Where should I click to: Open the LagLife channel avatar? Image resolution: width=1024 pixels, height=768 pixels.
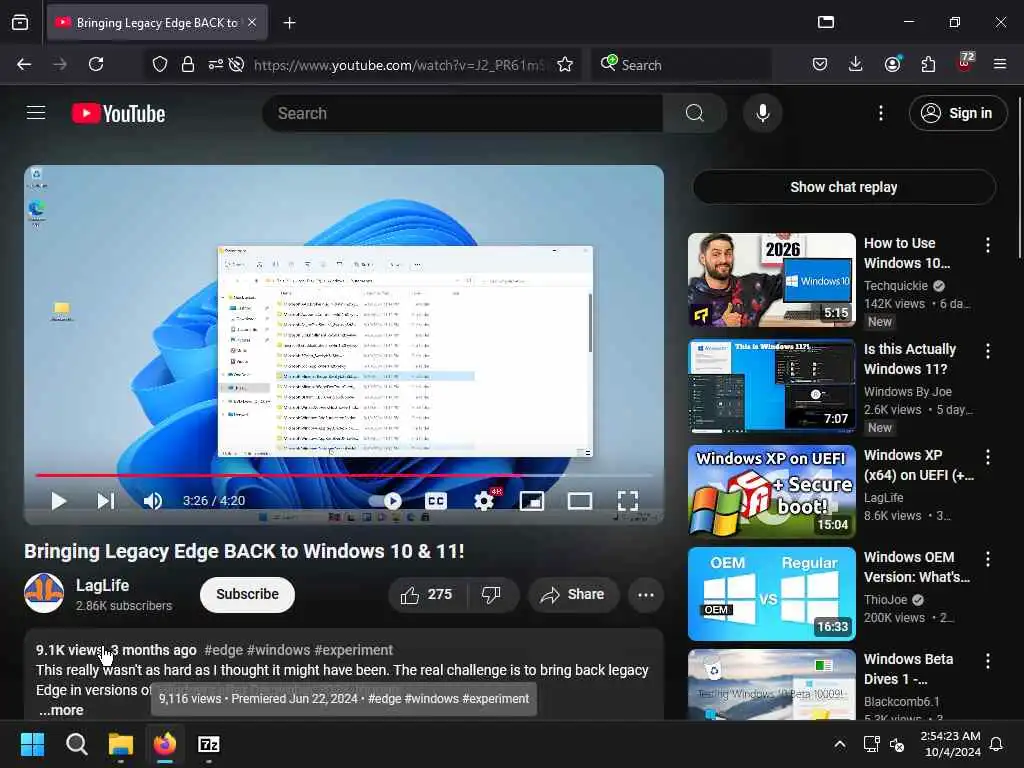tap(44, 593)
